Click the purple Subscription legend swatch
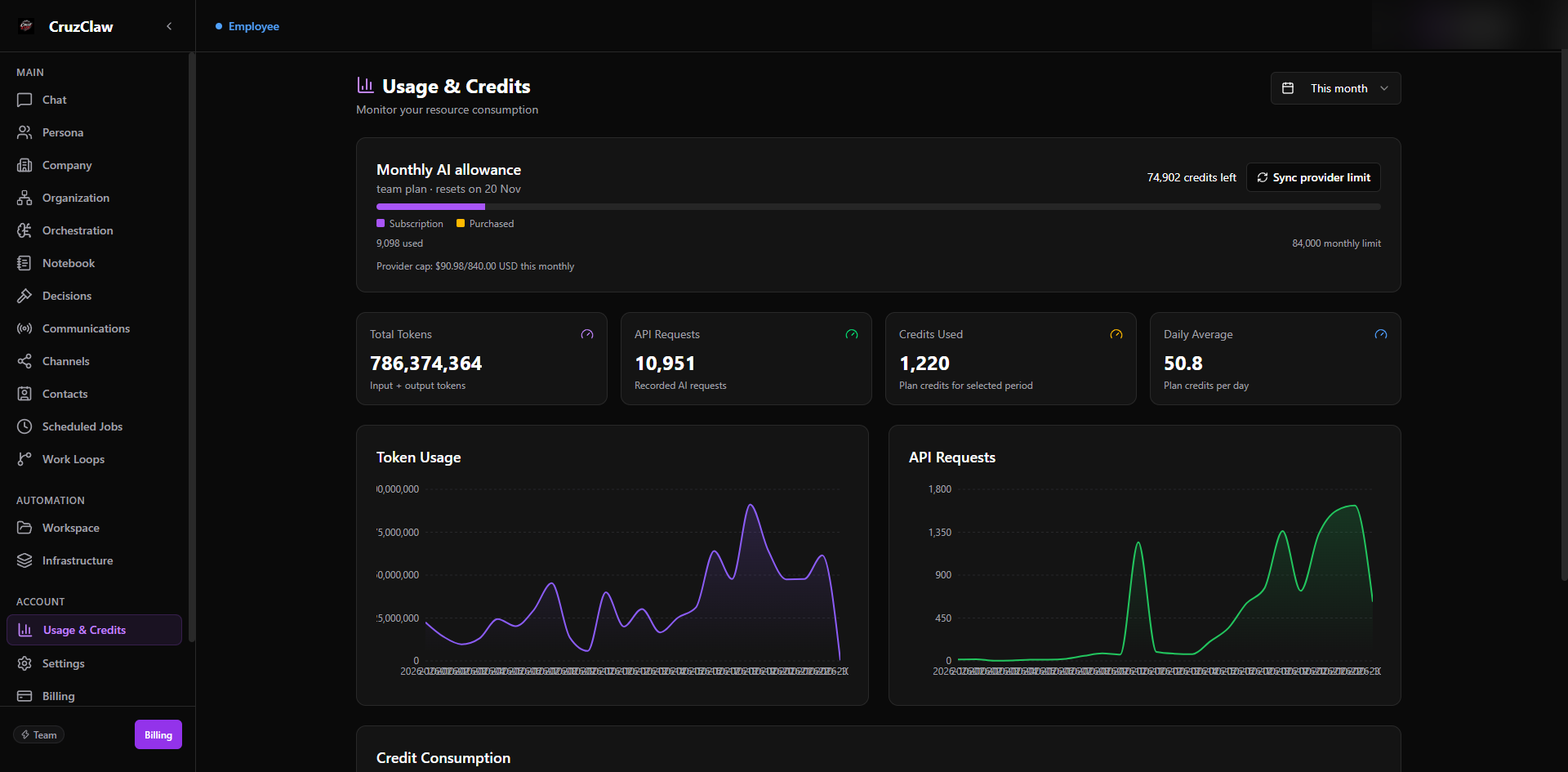This screenshot has height=772, width=1568. 381,223
